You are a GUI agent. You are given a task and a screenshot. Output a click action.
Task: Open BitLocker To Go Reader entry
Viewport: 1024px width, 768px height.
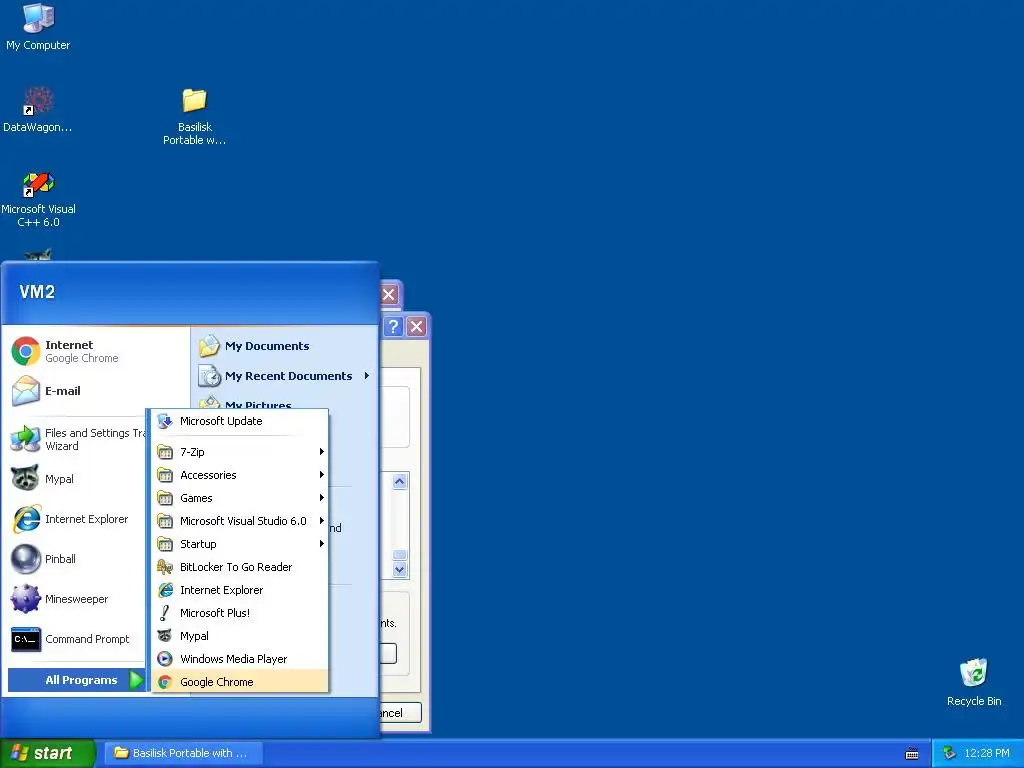[x=240, y=567]
